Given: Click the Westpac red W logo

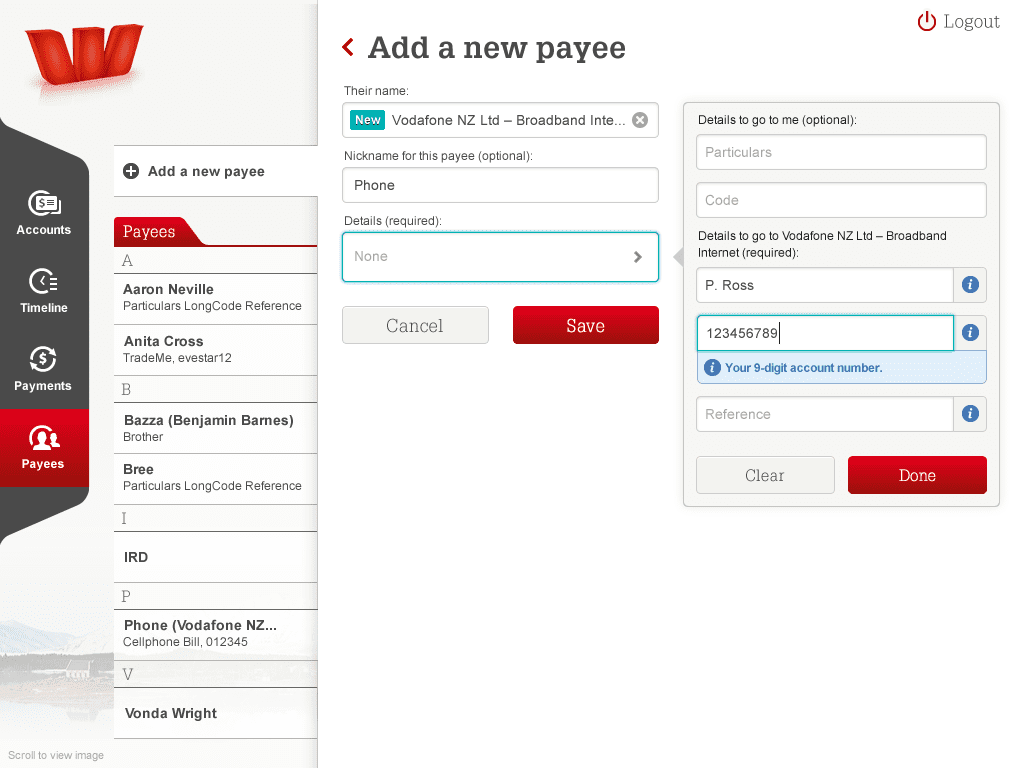Looking at the screenshot, I should 84,56.
